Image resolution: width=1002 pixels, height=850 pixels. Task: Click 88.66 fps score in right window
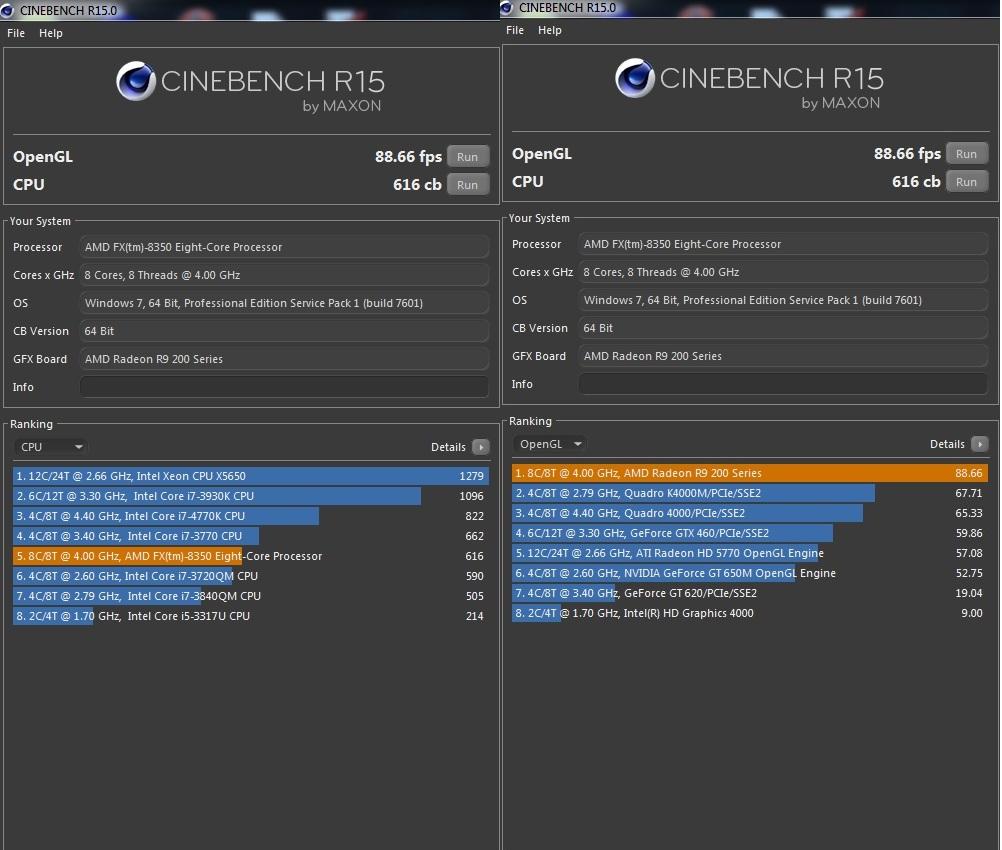click(907, 154)
